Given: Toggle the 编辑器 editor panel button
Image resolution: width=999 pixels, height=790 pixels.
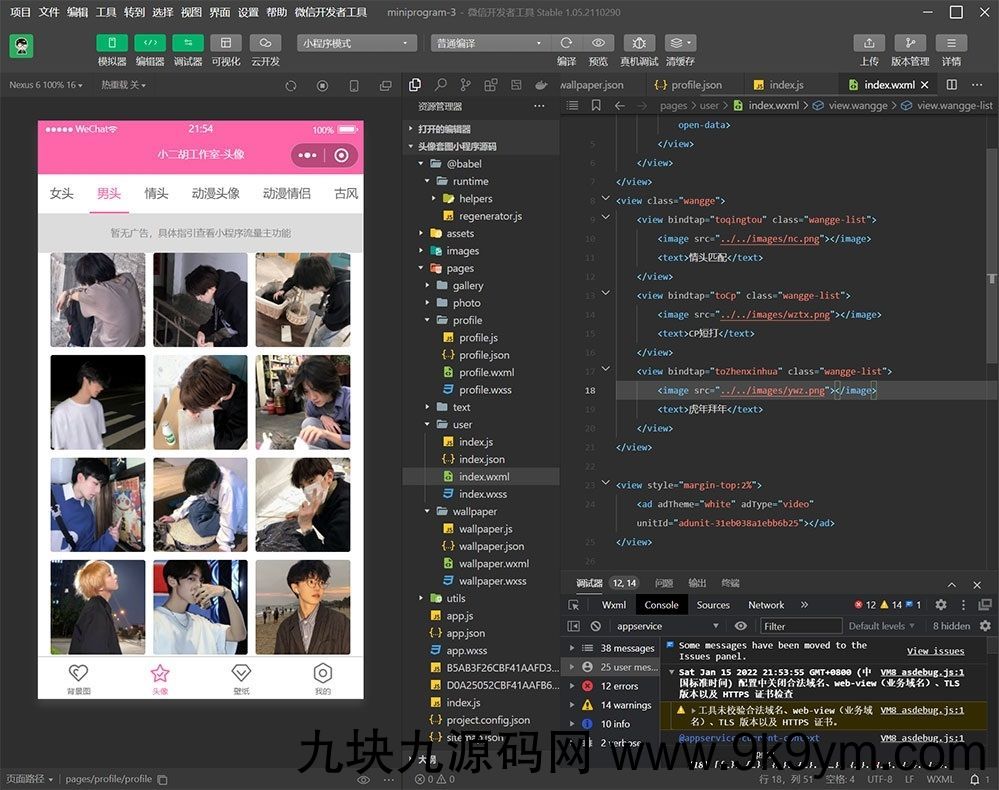Looking at the screenshot, I should click(150, 43).
